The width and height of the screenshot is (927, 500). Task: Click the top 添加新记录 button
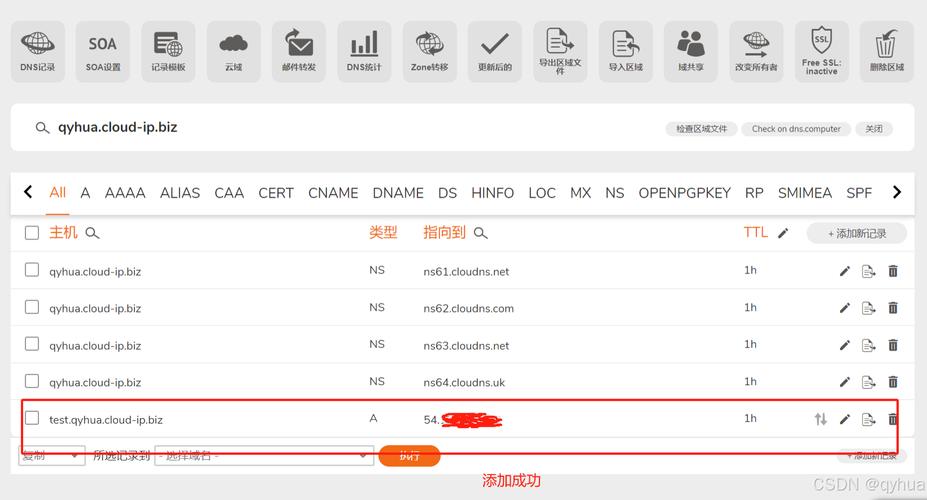coord(857,233)
